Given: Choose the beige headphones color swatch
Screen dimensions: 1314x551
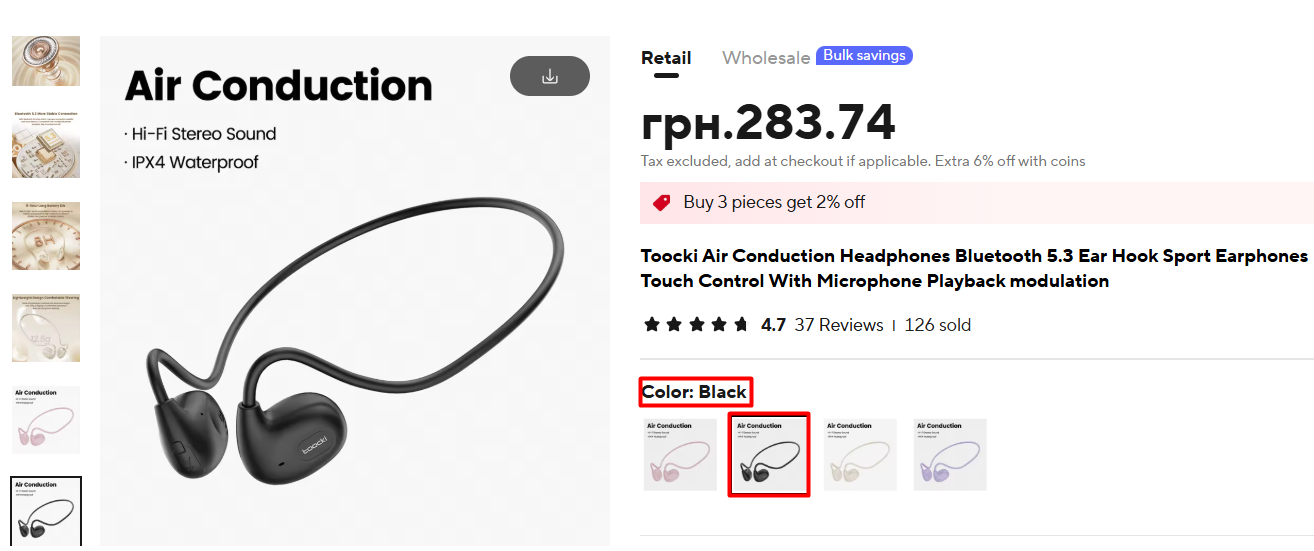Looking at the screenshot, I should (860, 454).
